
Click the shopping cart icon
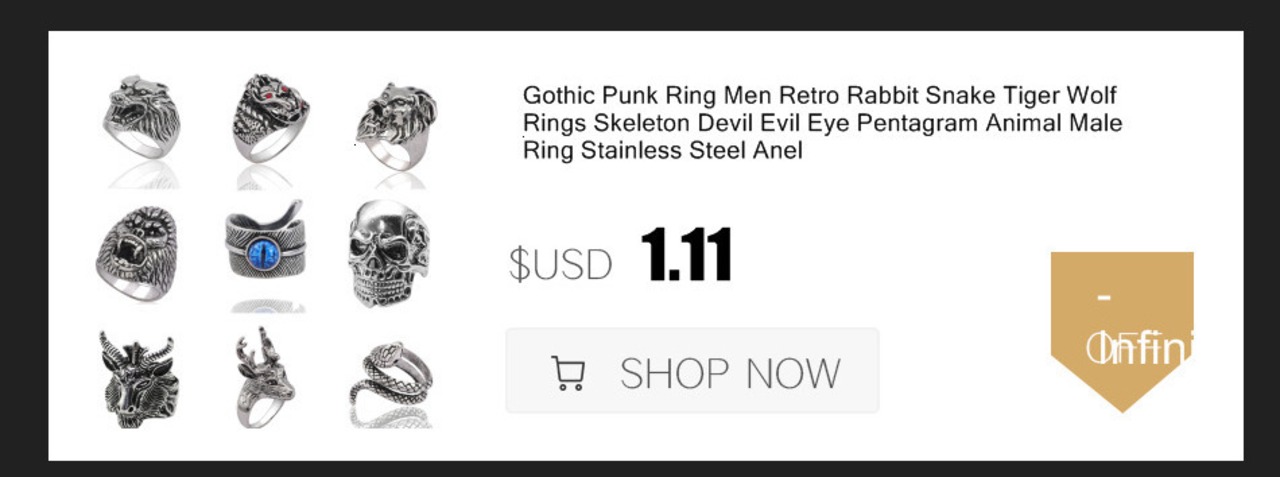click(x=568, y=373)
